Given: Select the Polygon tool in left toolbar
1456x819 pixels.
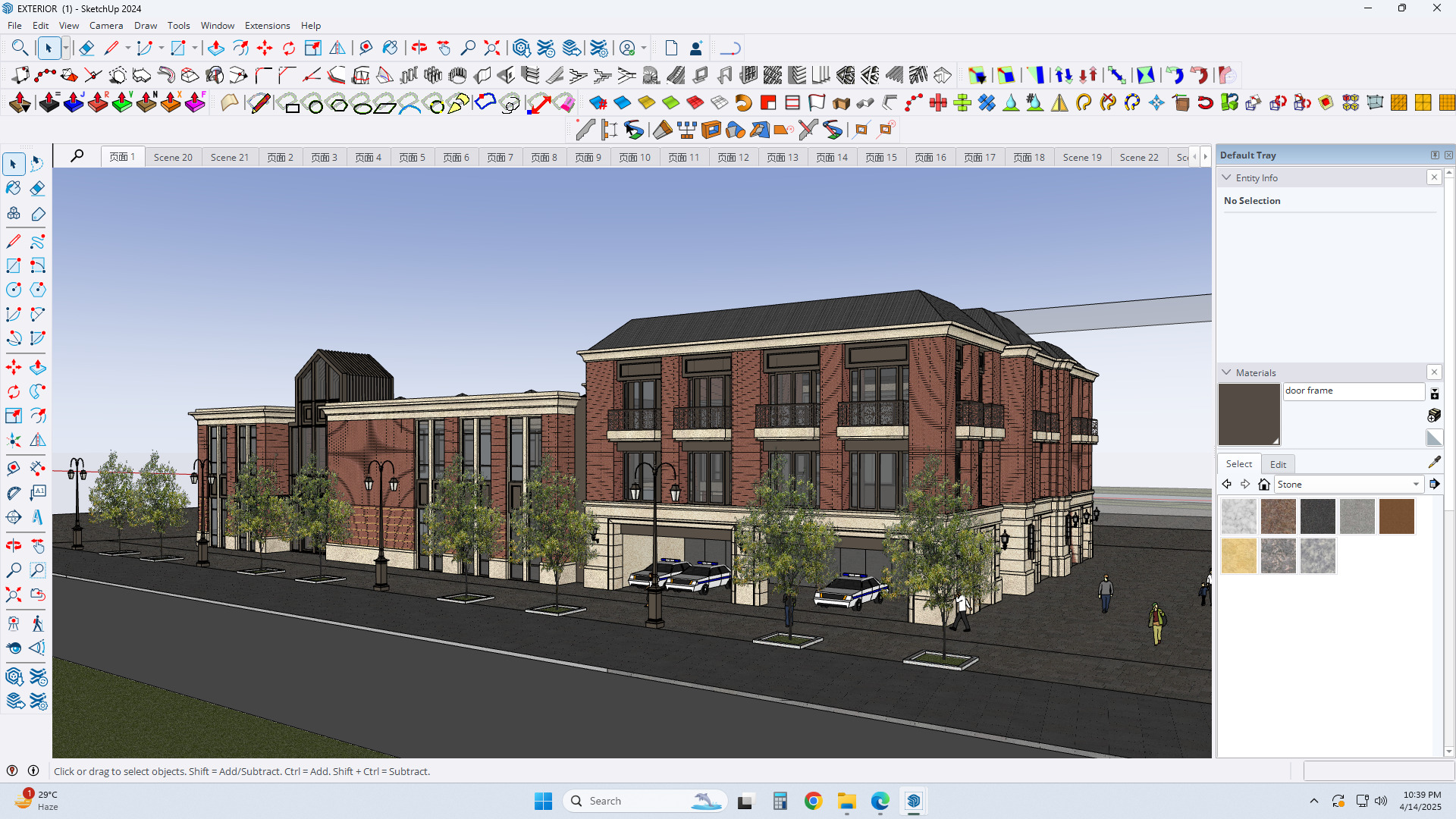Looking at the screenshot, I should pyautogui.click(x=37, y=290).
